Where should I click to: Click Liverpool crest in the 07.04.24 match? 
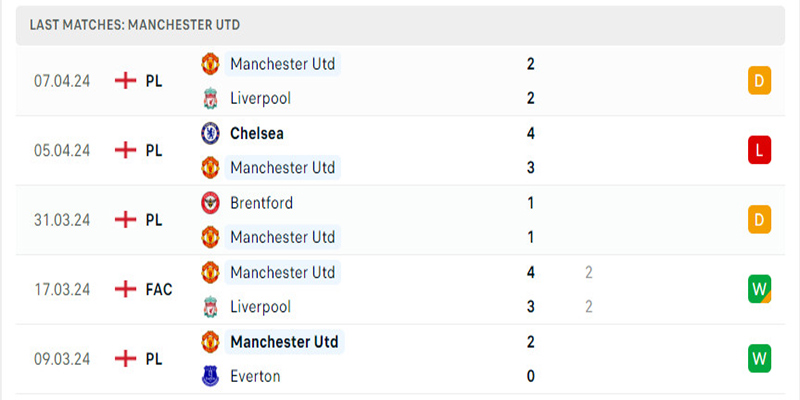click(x=210, y=98)
